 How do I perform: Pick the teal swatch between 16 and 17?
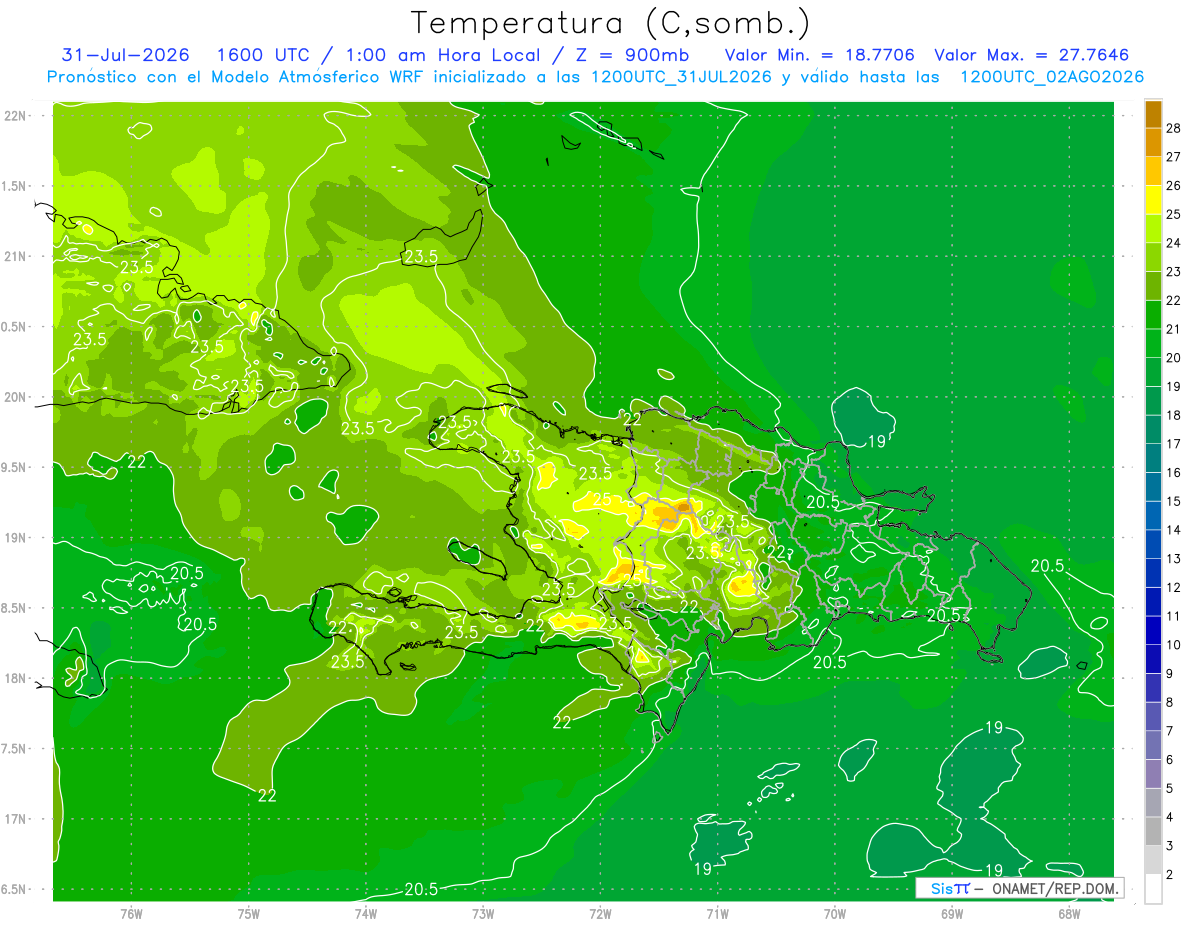[1153, 458]
